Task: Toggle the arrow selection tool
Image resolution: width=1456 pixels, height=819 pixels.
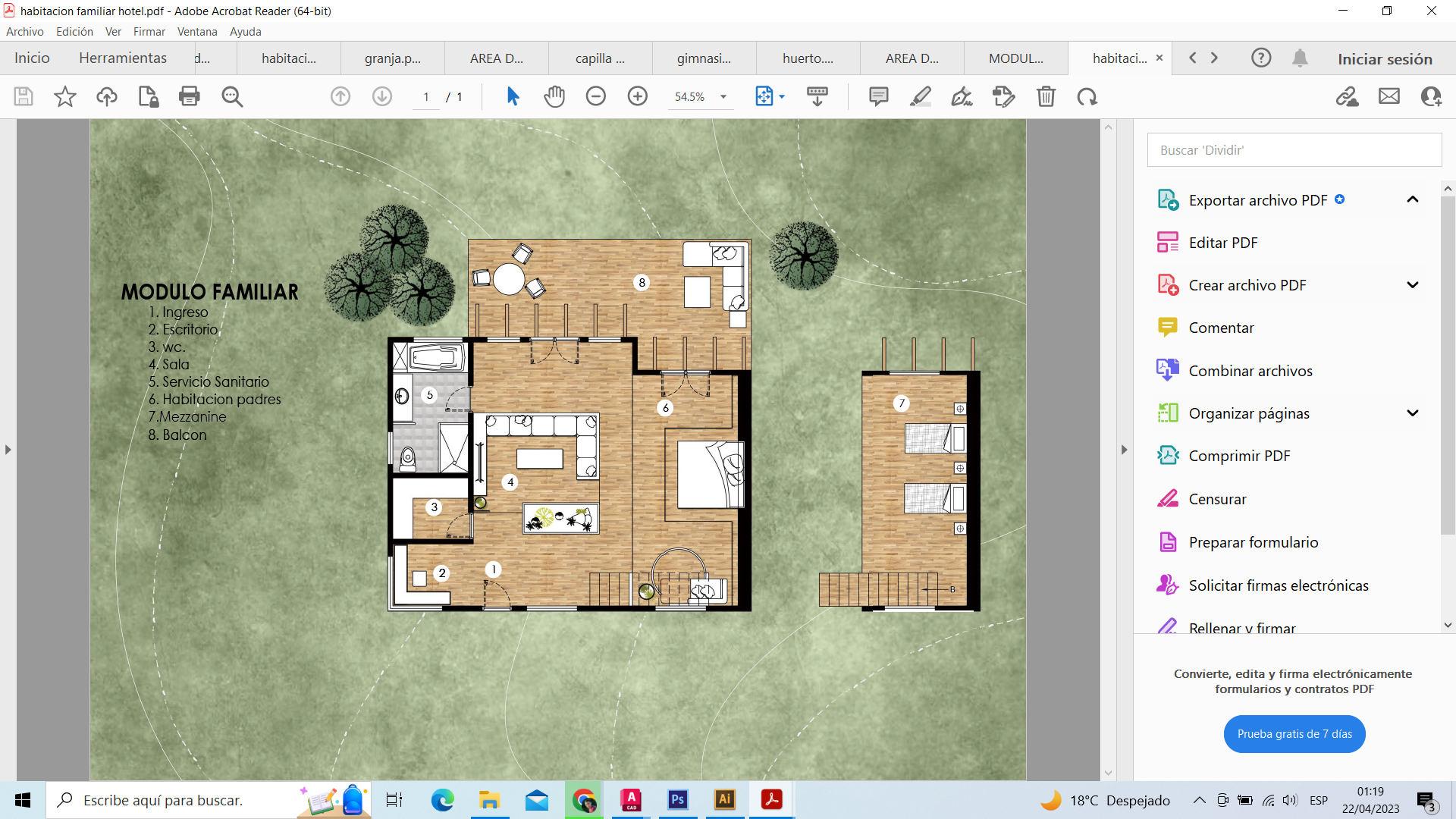Action: click(x=513, y=96)
